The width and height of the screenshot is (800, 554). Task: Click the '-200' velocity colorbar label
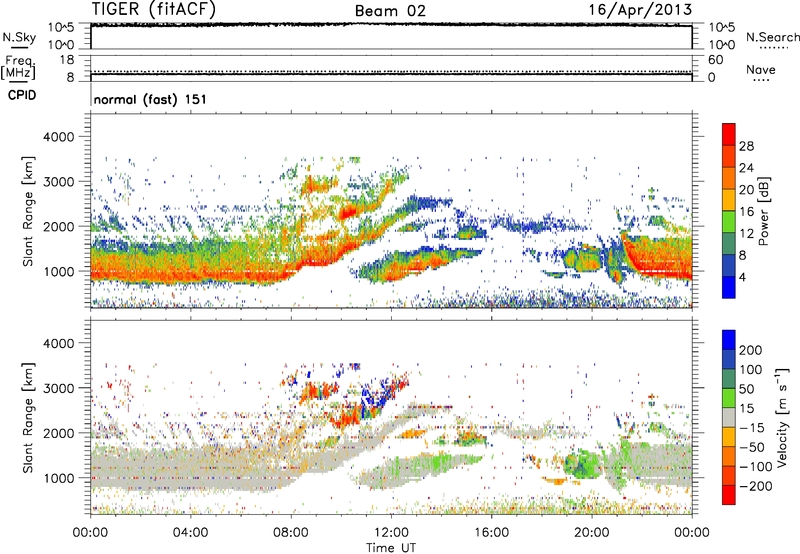click(755, 487)
